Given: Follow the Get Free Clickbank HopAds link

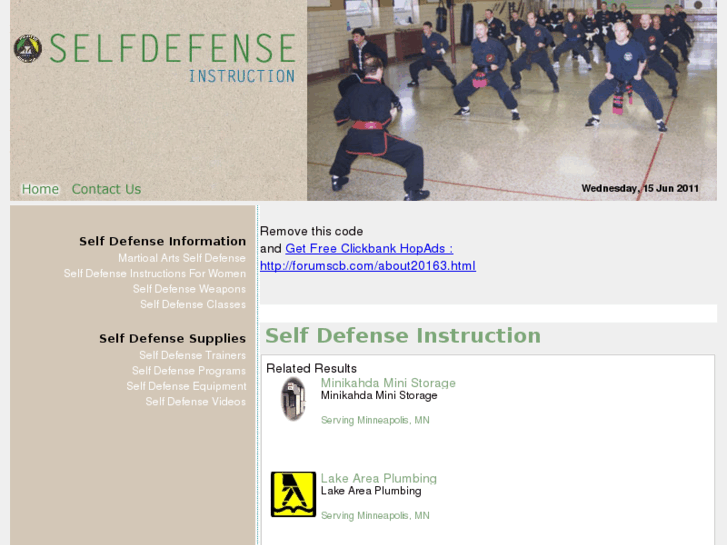Looking at the screenshot, I should pyautogui.click(x=369, y=249).
